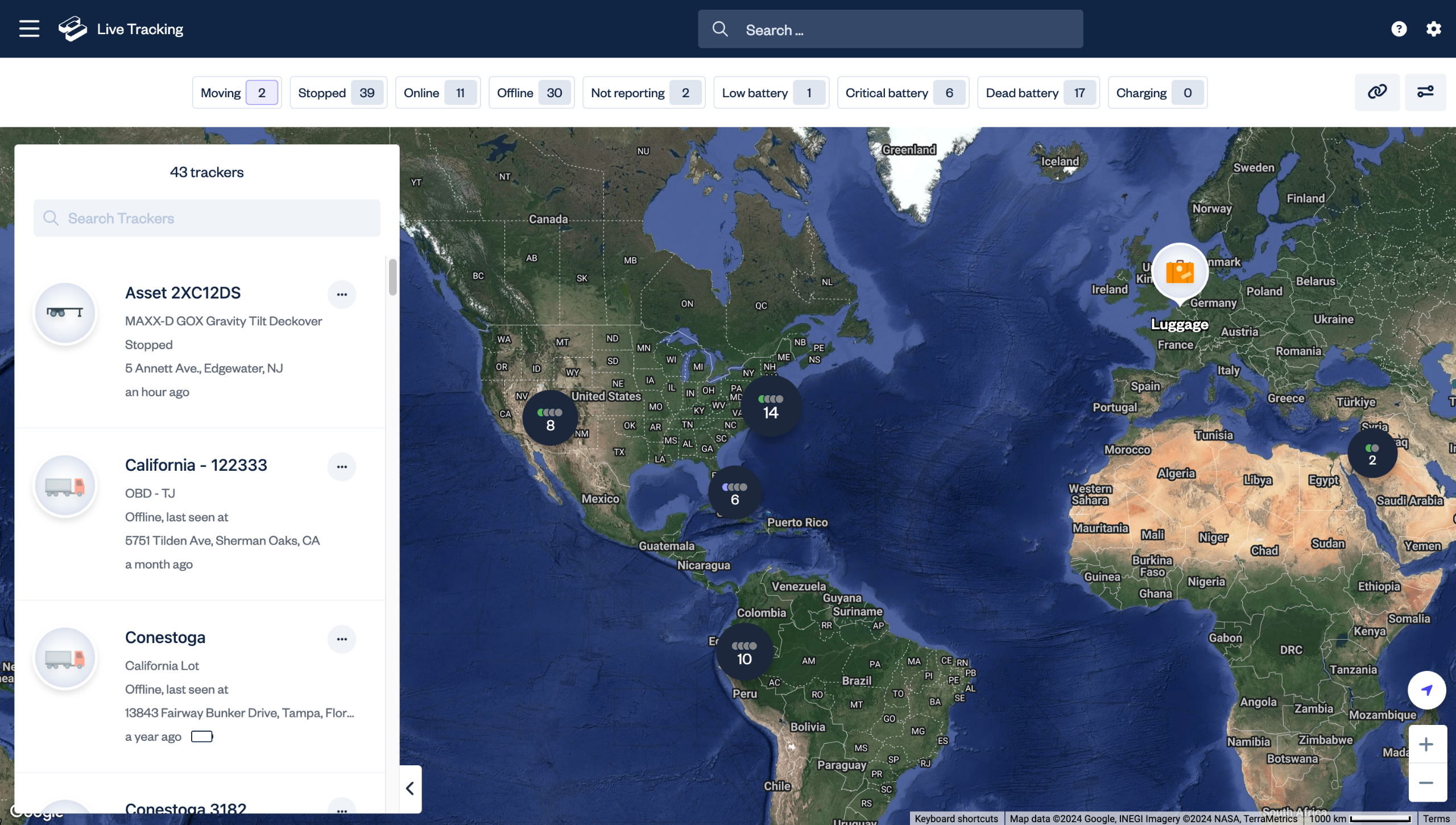Image resolution: width=1456 pixels, height=825 pixels.
Task: Click the map cluster showing 14 trackers
Action: click(771, 407)
